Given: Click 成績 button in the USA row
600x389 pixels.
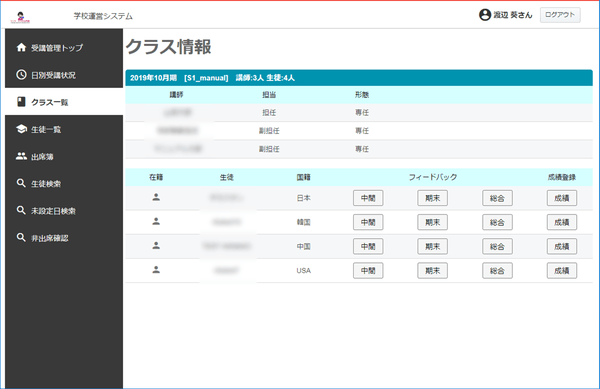Looking at the screenshot, I should click(562, 270).
